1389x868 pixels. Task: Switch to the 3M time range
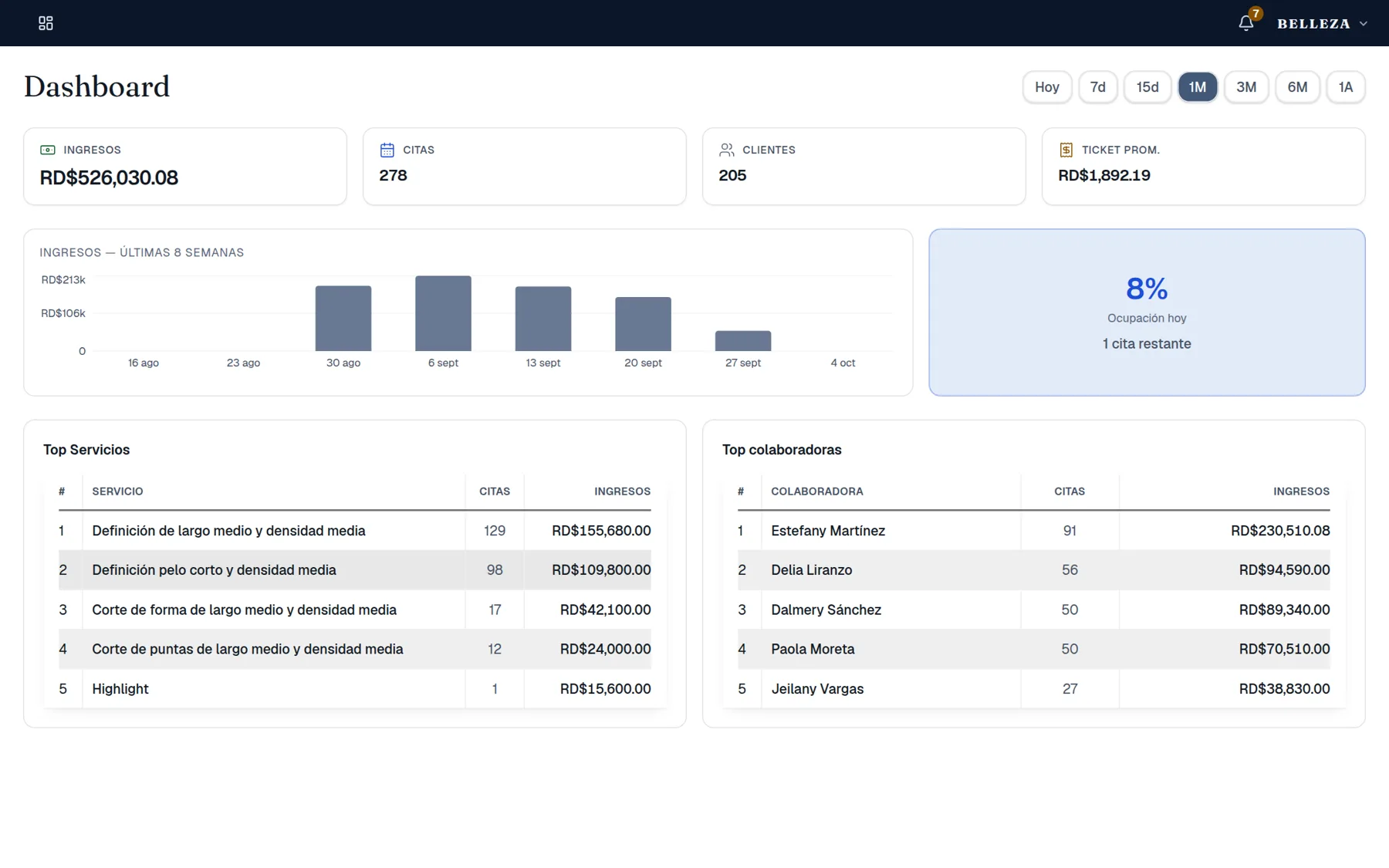click(x=1246, y=87)
